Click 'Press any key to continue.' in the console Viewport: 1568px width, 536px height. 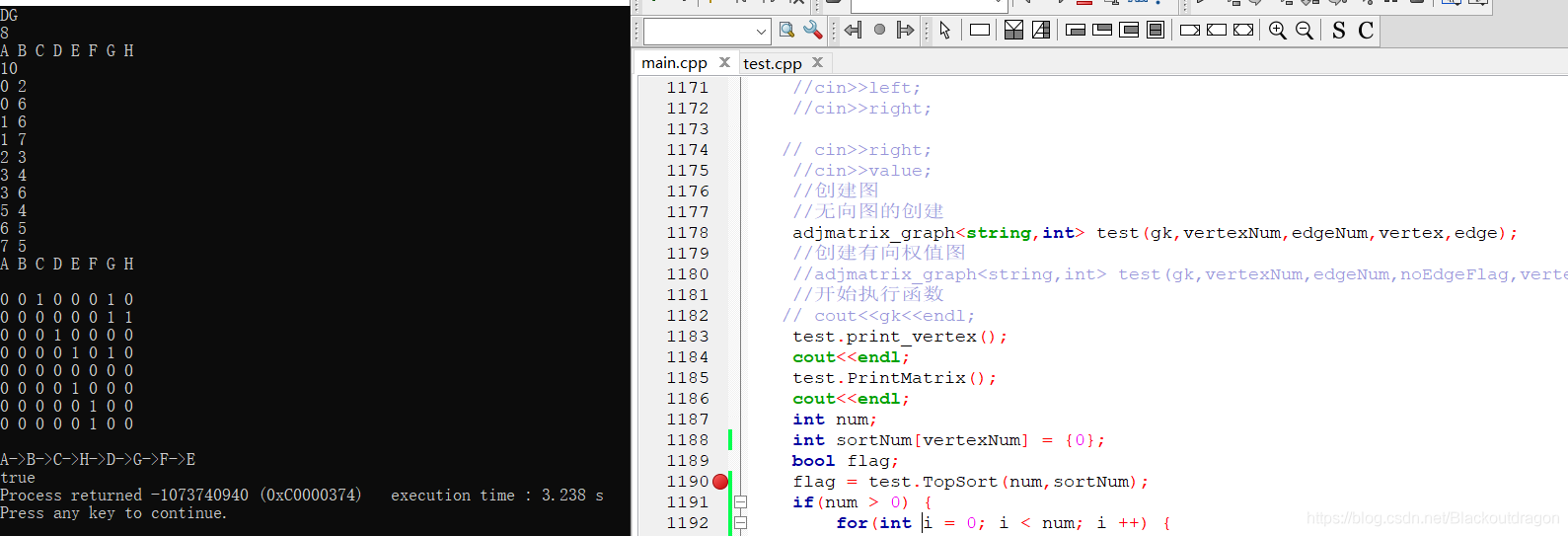[x=113, y=512]
